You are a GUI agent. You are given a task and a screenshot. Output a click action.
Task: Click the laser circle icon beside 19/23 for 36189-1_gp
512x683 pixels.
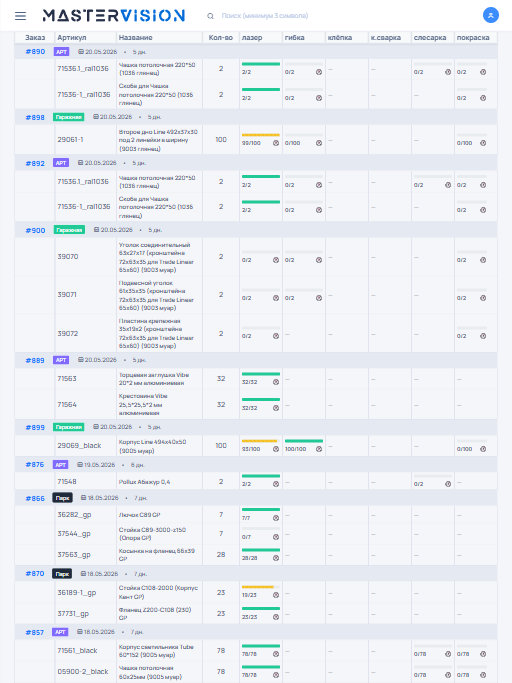276,595
